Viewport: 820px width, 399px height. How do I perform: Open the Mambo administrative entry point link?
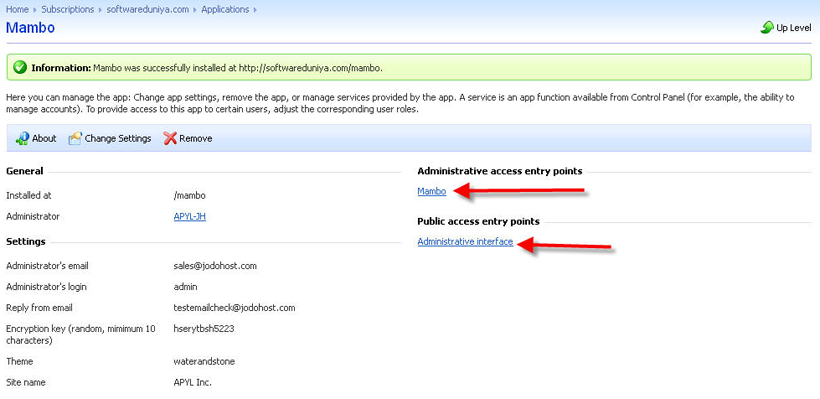(432, 191)
